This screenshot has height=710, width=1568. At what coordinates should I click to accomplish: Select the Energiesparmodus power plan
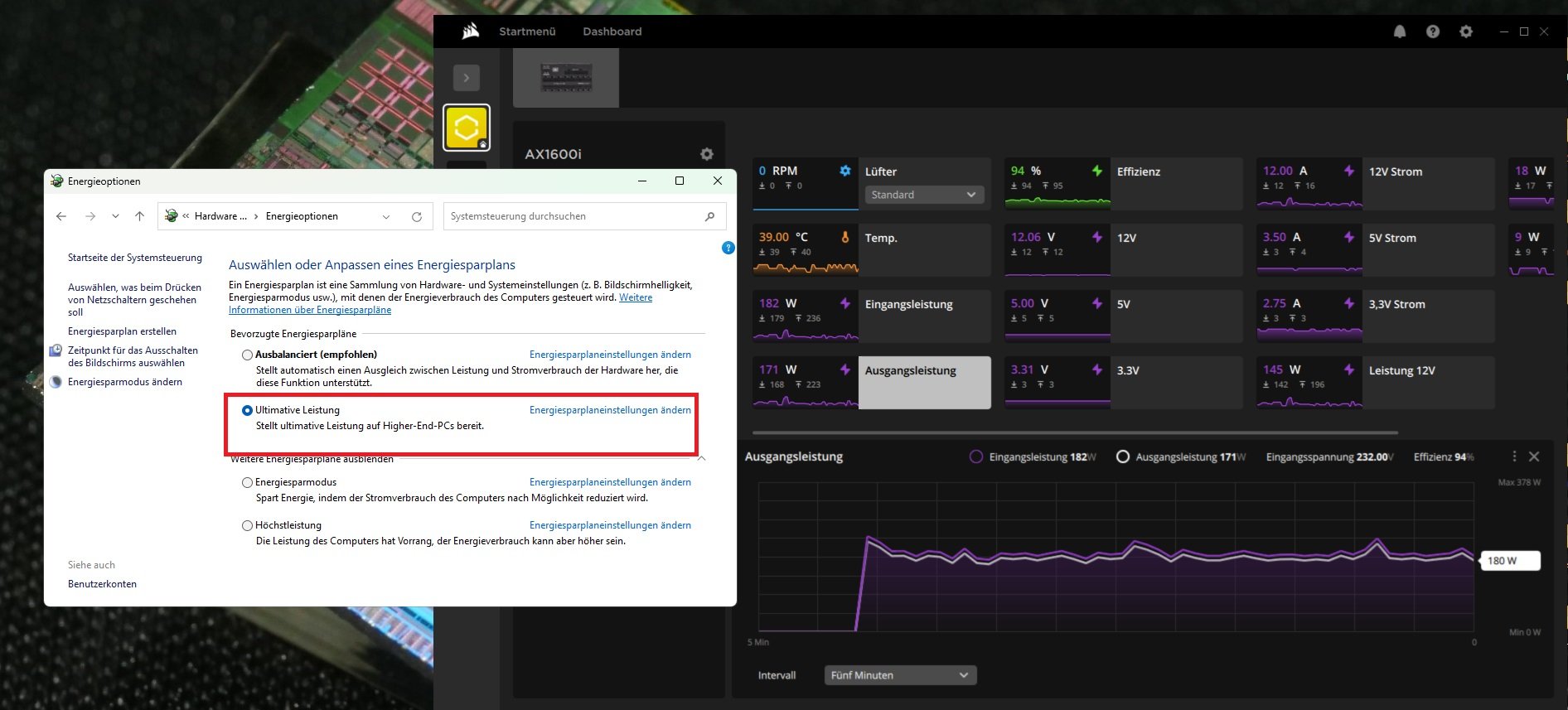click(x=247, y=482)
